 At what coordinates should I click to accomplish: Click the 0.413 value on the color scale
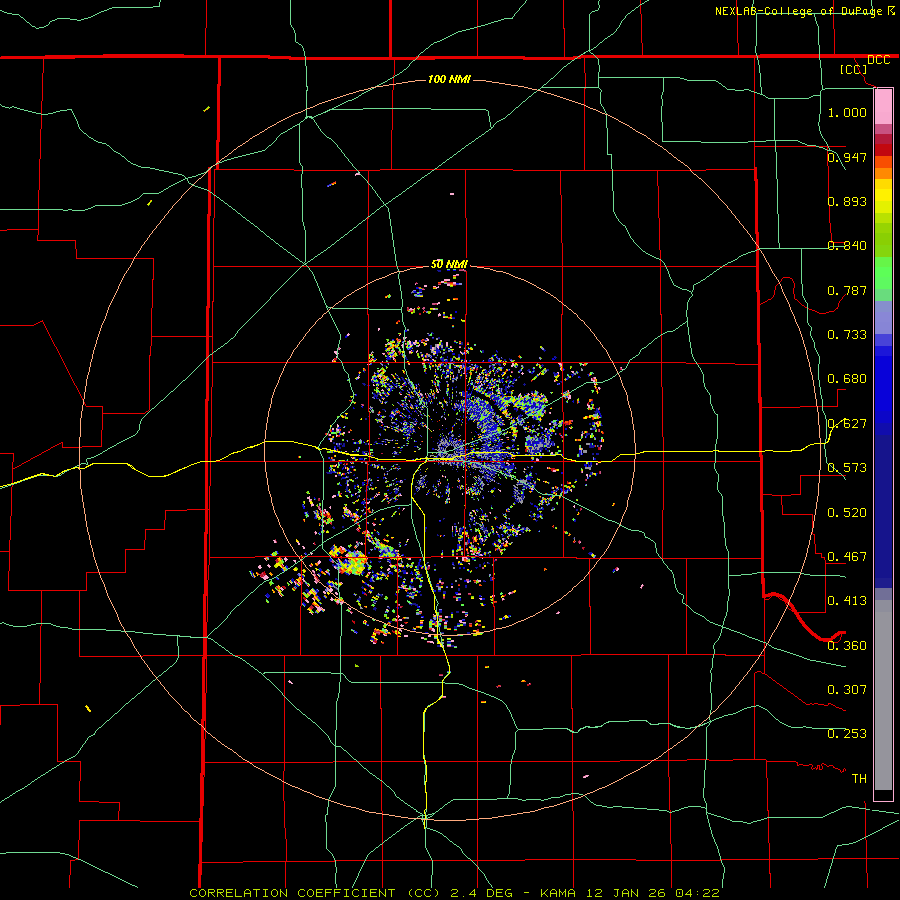[x=847, y=601]
